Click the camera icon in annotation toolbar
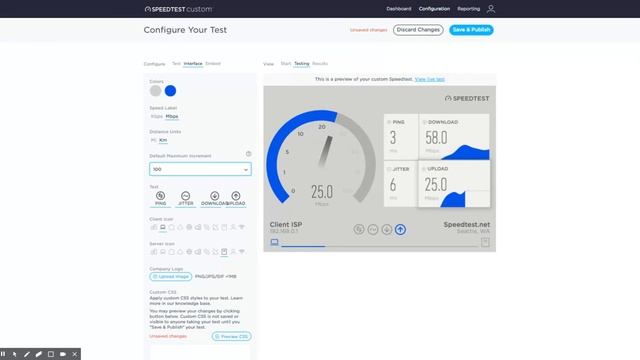 [x=63, y=354]
